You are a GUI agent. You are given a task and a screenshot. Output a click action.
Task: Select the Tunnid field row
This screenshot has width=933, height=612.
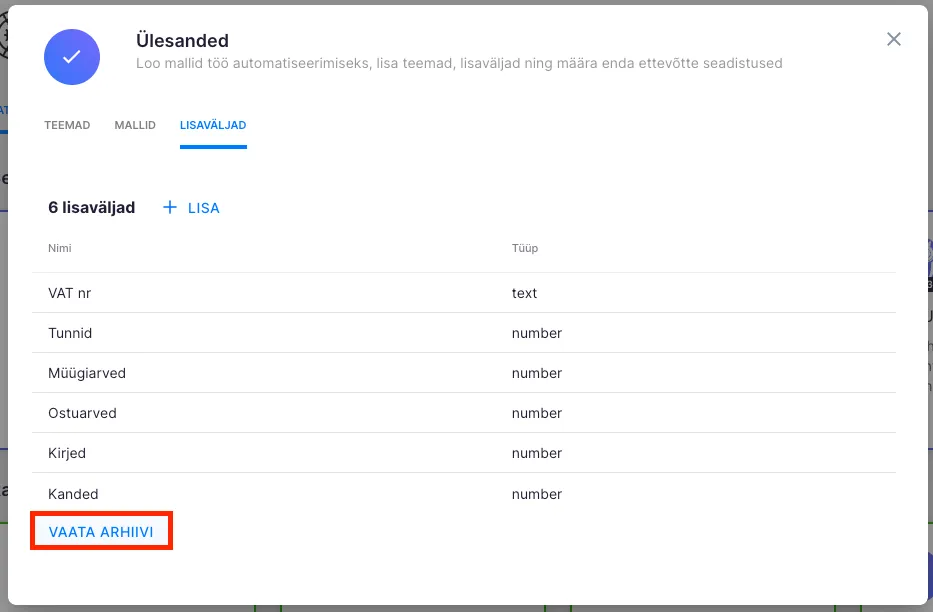[x=70, y=333]
